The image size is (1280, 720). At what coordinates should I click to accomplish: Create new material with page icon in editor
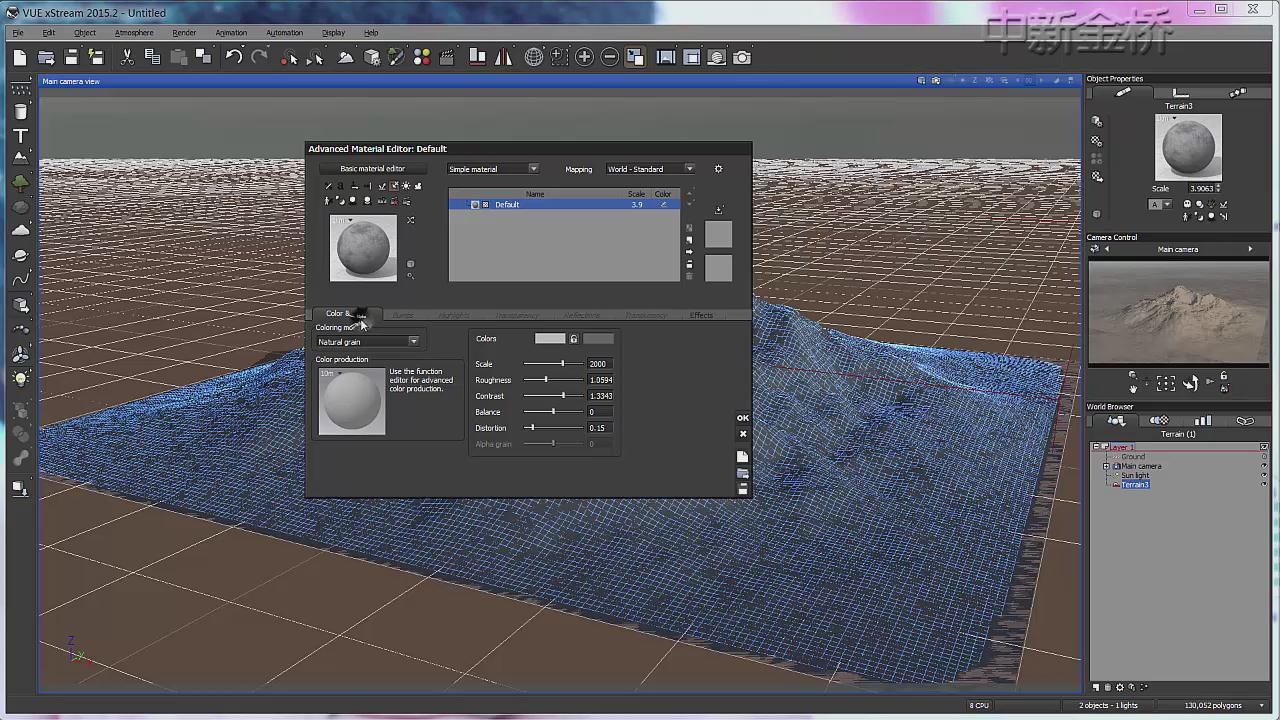click(x=743, y=456)
